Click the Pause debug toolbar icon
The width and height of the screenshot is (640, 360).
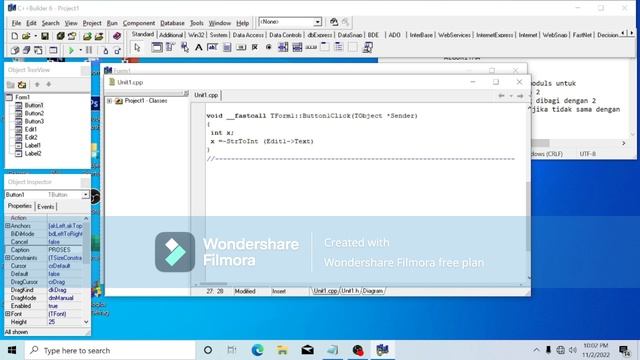pyautogui.click(x=89, y=50)
